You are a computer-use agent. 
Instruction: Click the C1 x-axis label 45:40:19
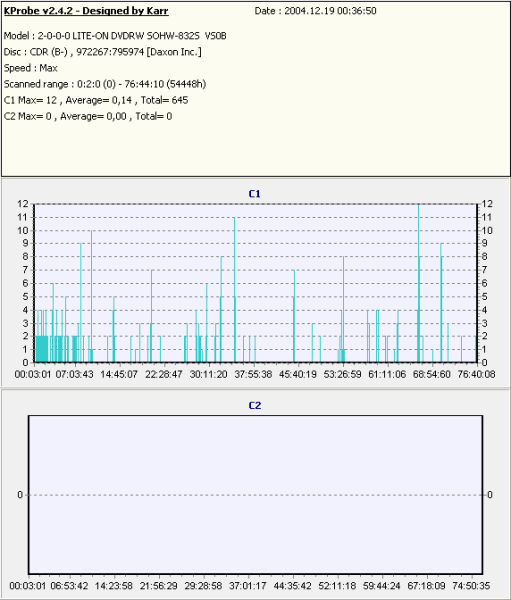click(298, 374)
